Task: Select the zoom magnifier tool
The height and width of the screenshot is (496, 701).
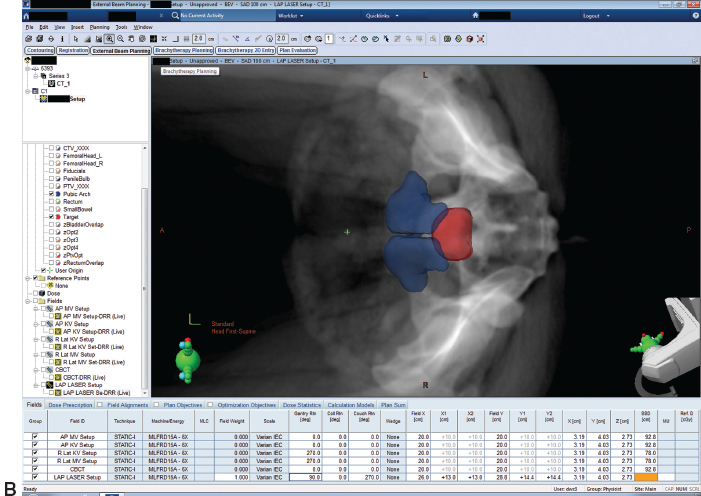Action: (108, 37)
